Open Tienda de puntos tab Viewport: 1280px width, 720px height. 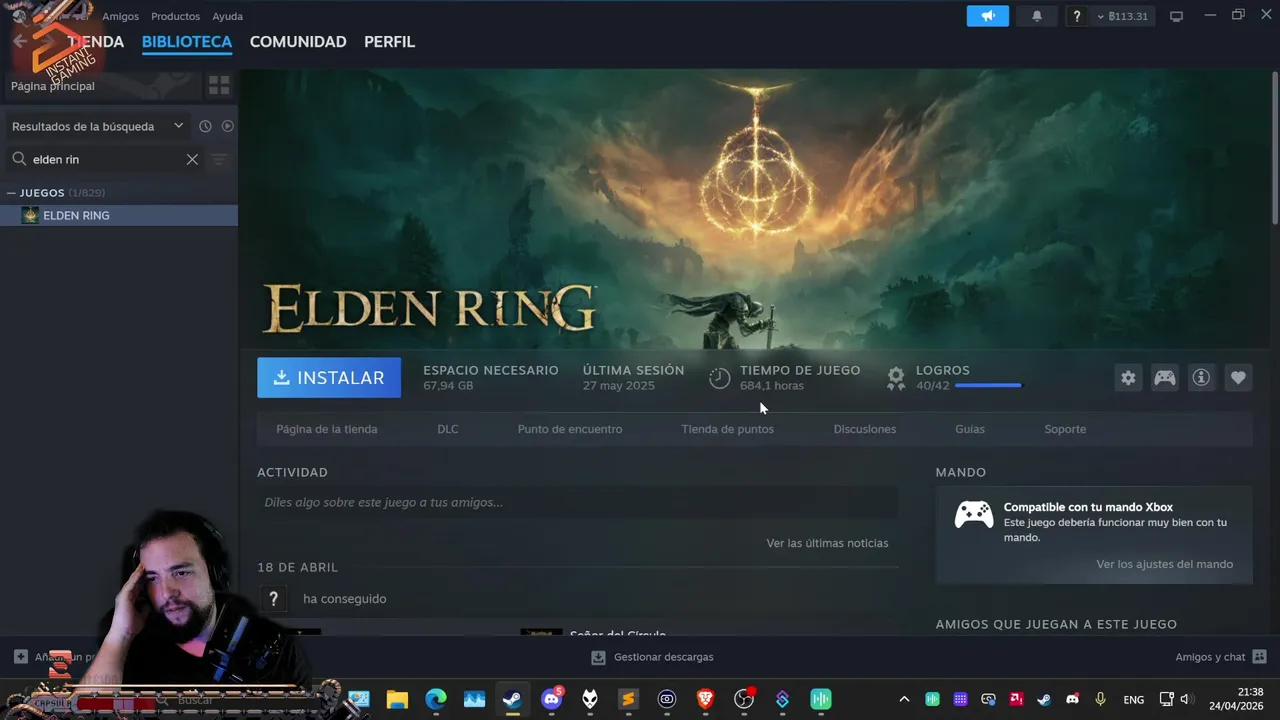coord(727,429)
